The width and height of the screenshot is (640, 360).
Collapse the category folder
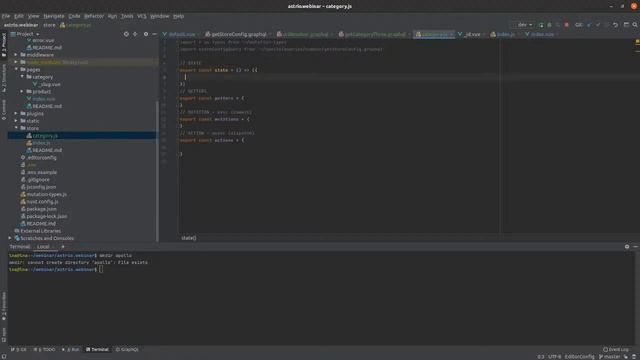coord(22,77)
